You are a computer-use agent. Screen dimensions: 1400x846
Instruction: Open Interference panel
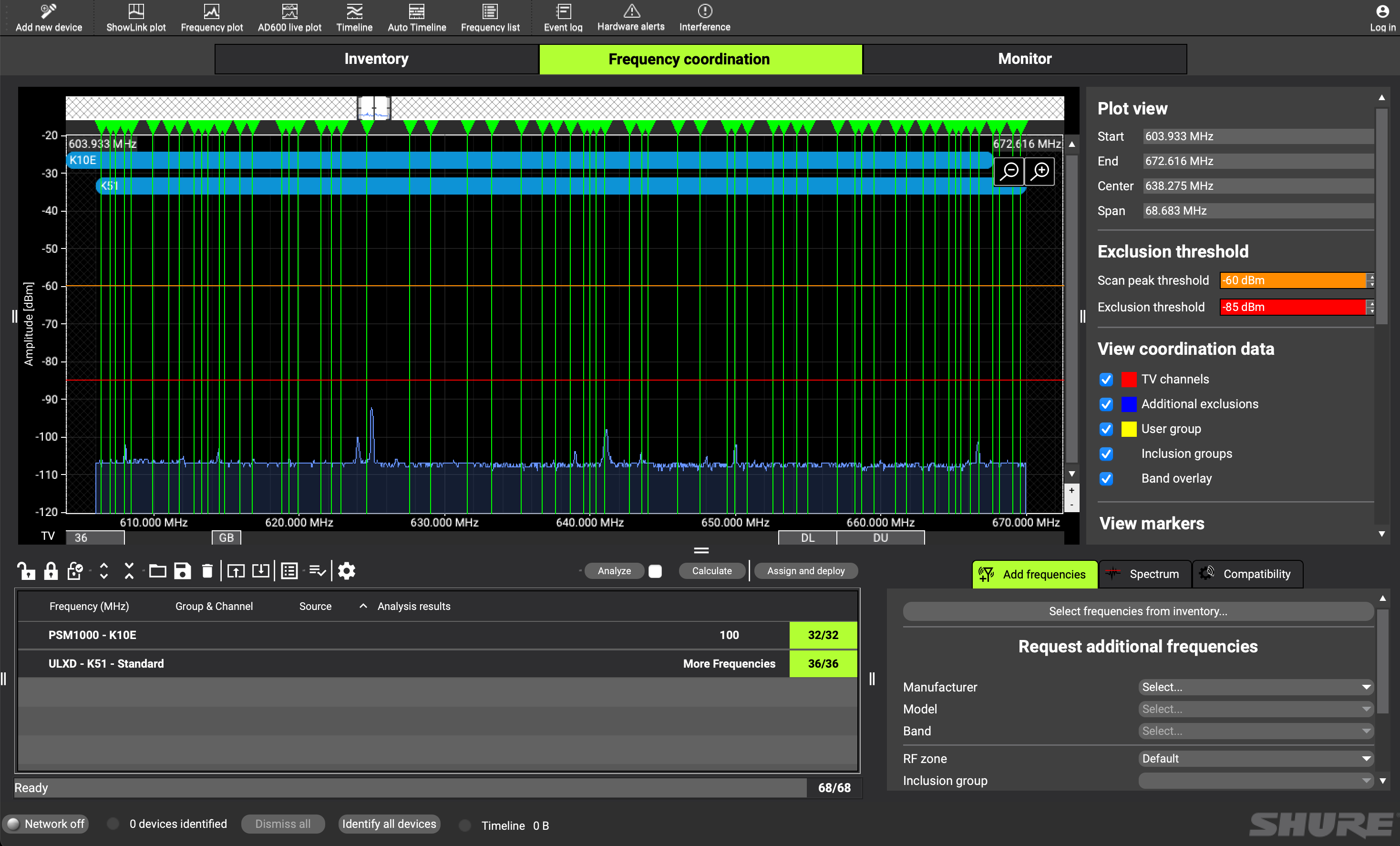coord(705,17)
